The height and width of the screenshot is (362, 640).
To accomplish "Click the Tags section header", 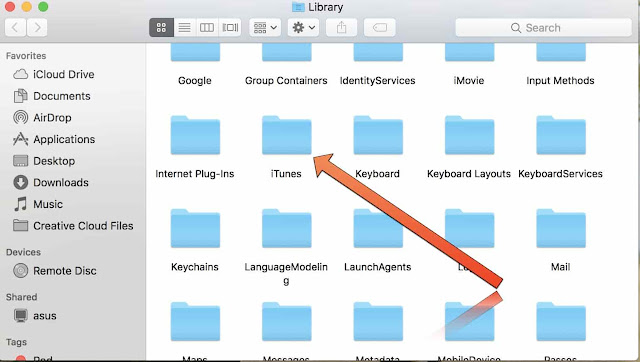I will 16,342.
